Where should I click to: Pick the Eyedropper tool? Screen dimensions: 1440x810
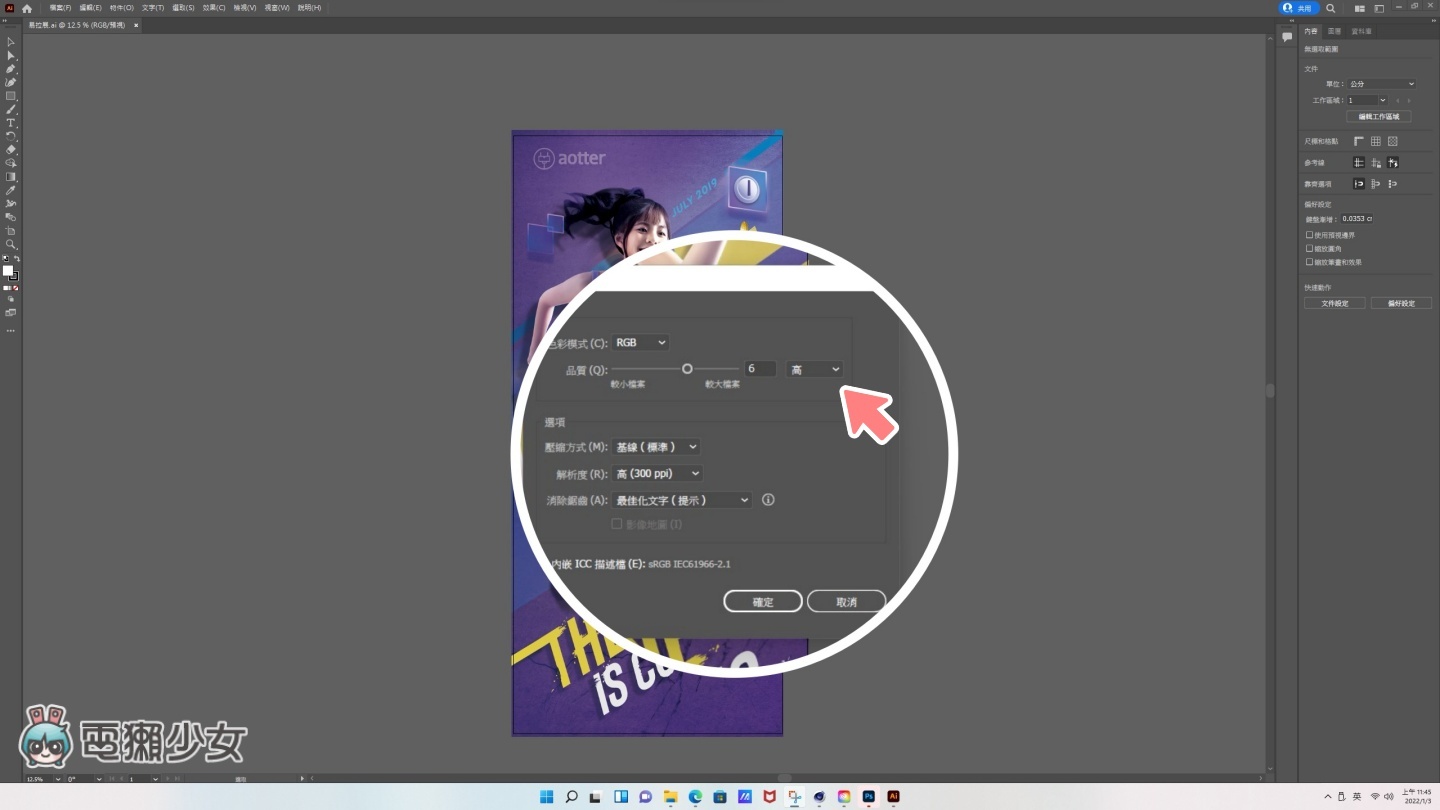[x=11, y=190]
